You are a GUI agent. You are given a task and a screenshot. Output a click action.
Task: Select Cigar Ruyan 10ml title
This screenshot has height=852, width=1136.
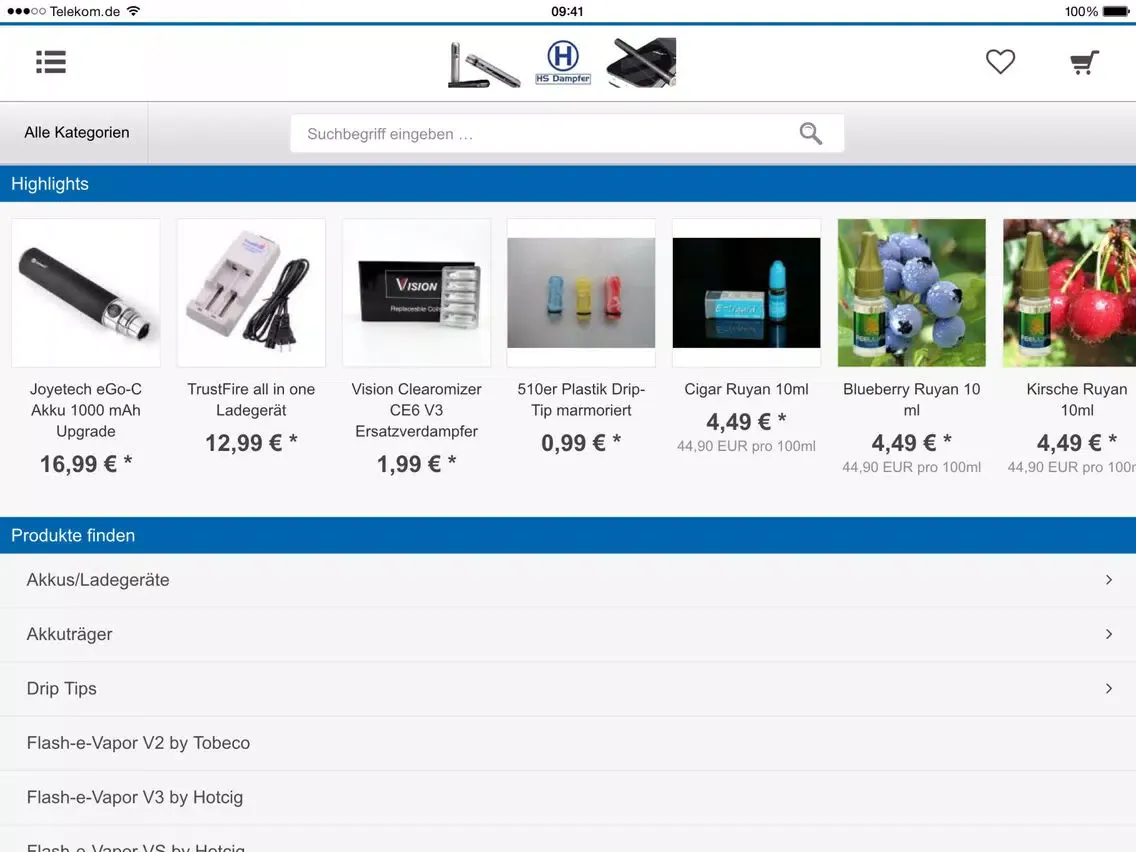(746, 389)
